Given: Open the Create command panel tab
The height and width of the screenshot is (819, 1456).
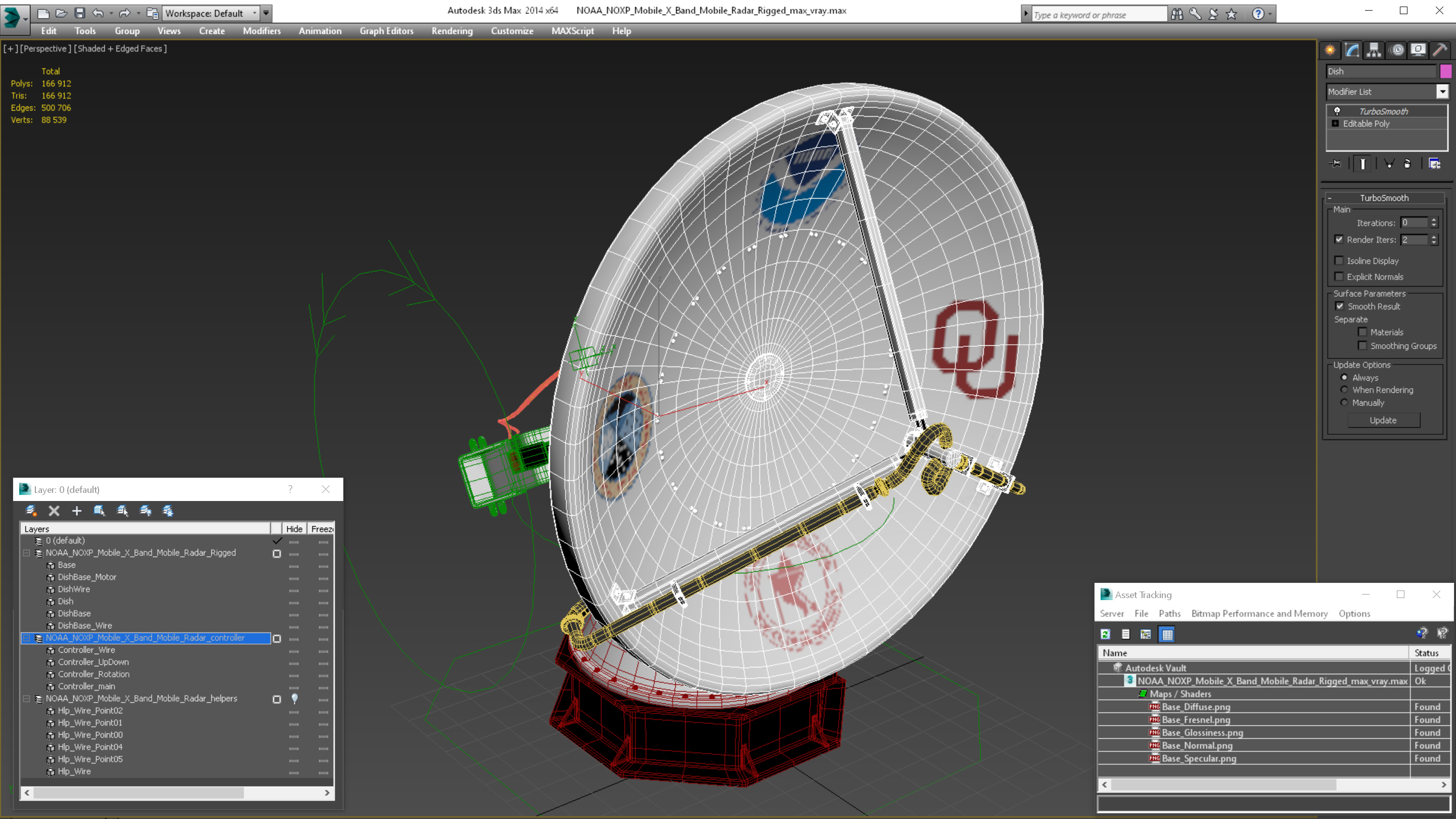Looking at the screenshot, I should [1330, 51].
